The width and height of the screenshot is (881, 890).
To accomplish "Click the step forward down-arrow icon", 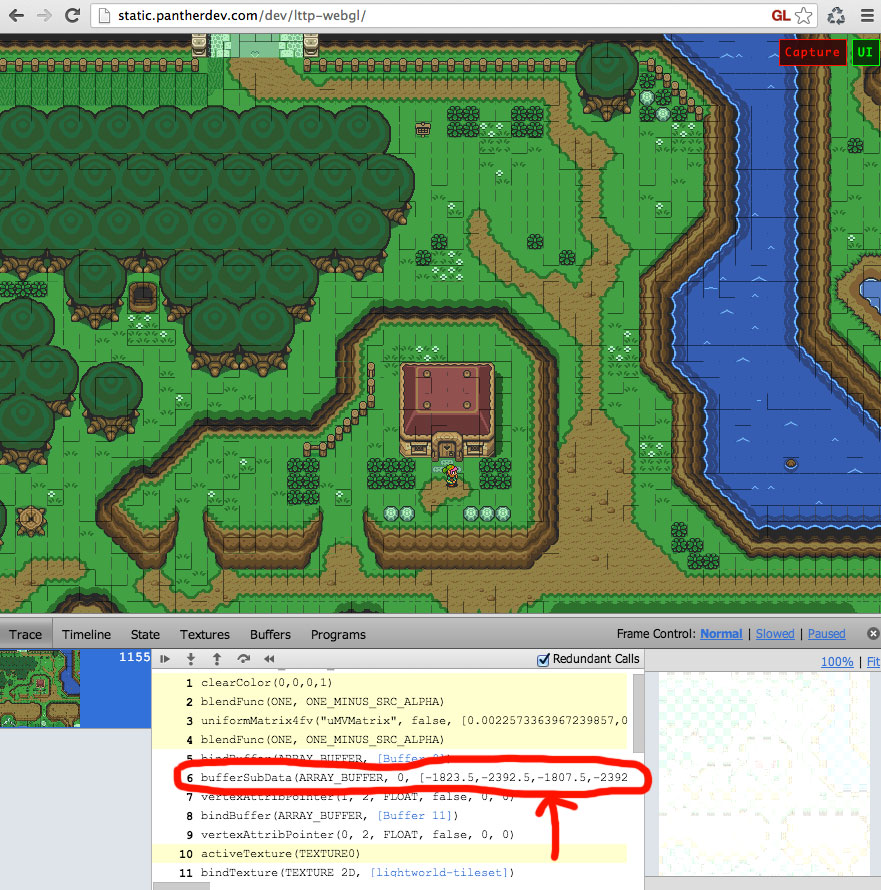I will click(x=191, y=659).
